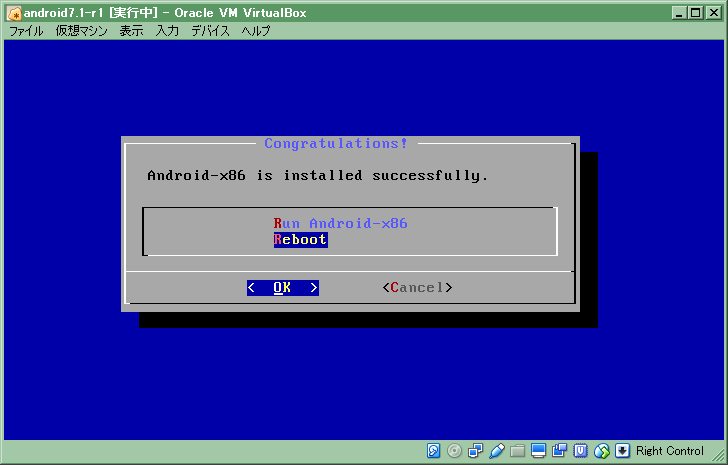Confirm with the OK button
This screenshot has width=728, height=465.
coord(283,288)
